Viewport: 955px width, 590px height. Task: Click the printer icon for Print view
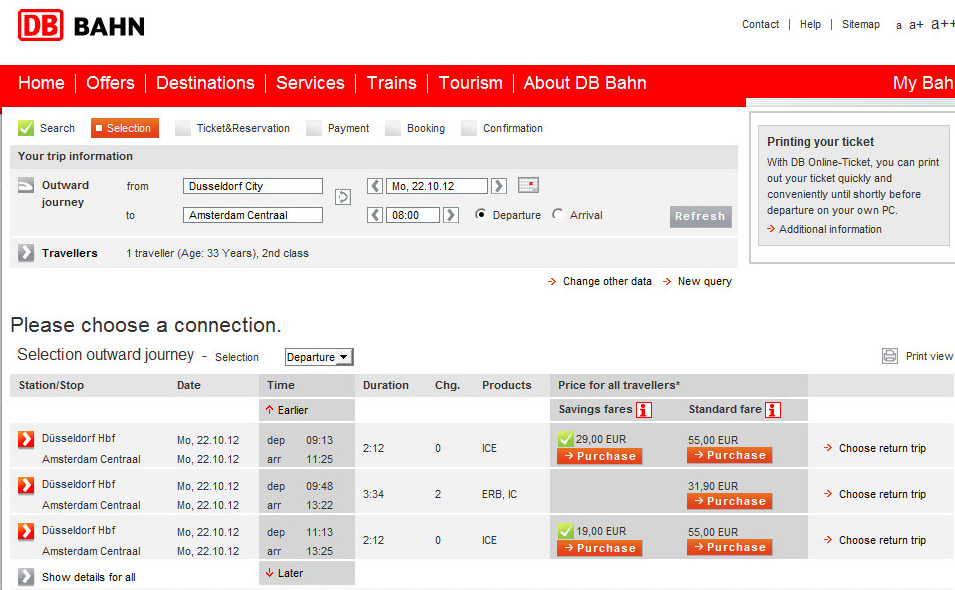coord(890,356)
